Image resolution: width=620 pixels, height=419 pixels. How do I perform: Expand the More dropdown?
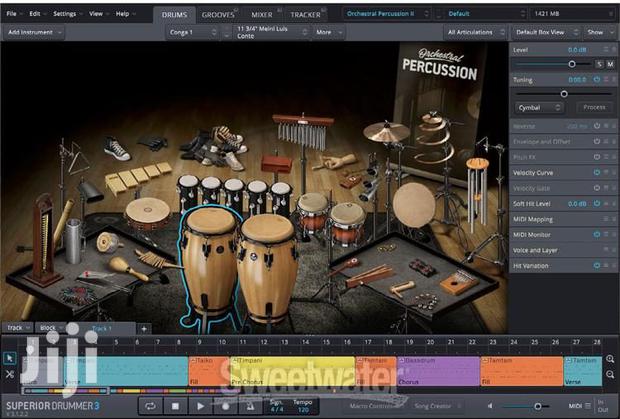pos(328,32)
